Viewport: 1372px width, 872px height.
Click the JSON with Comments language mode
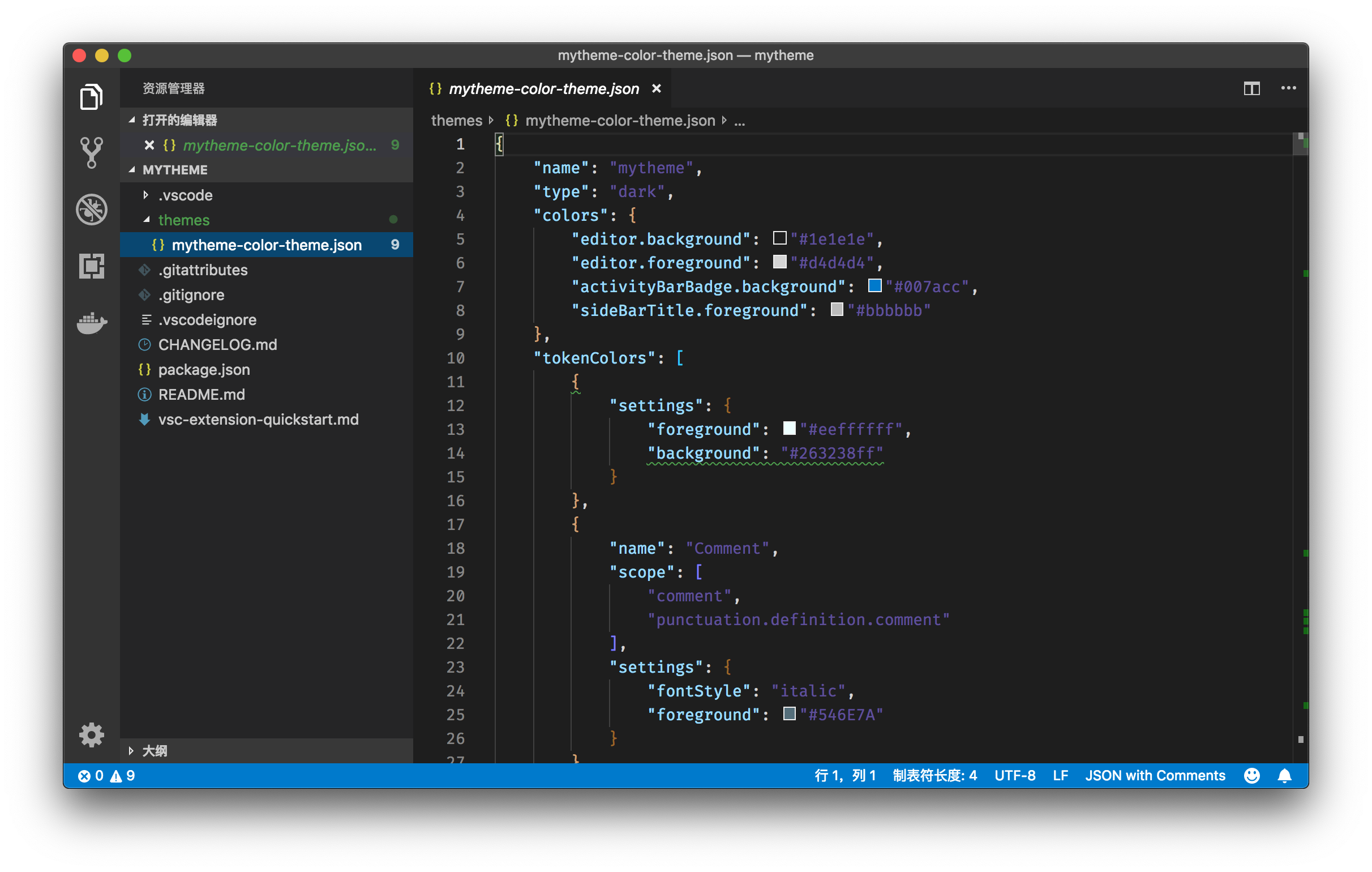pyautogui.click(x=1155, y=776)
